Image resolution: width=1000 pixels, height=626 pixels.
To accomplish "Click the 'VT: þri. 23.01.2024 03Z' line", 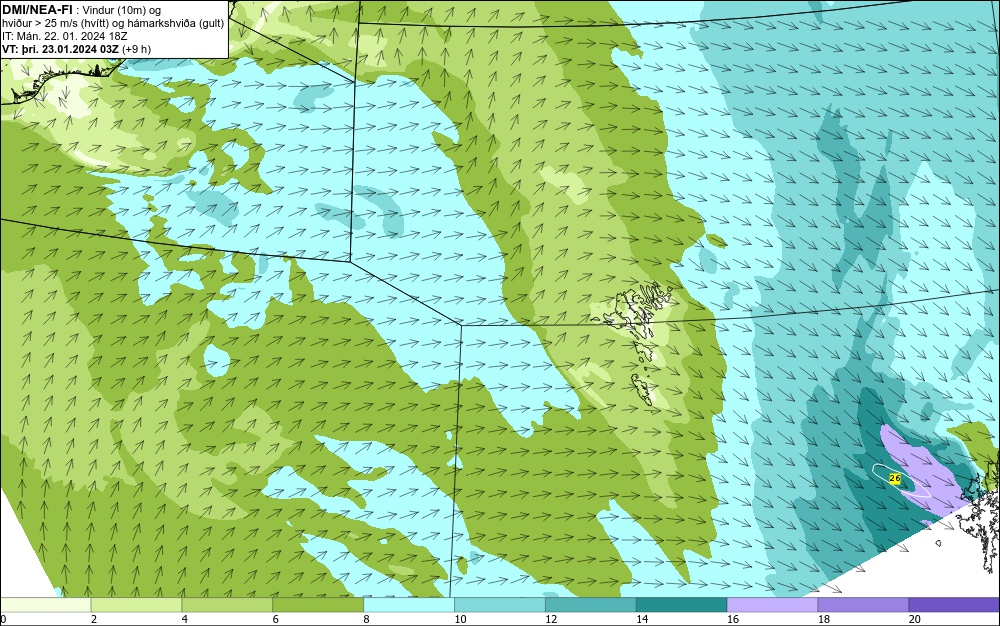I will coord(77,49).
